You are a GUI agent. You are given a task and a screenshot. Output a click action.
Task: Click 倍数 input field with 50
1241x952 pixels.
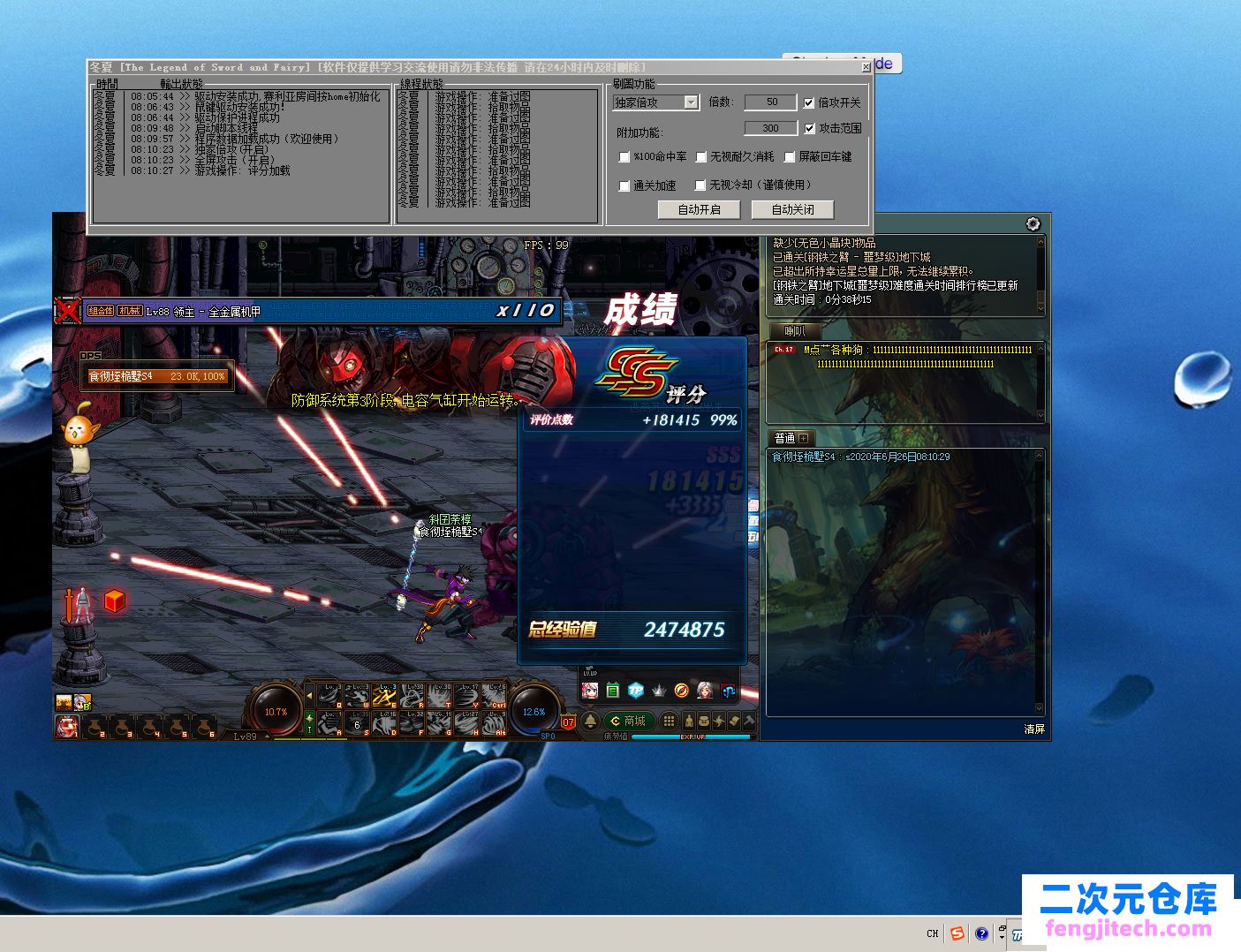[x=770, y=102]
